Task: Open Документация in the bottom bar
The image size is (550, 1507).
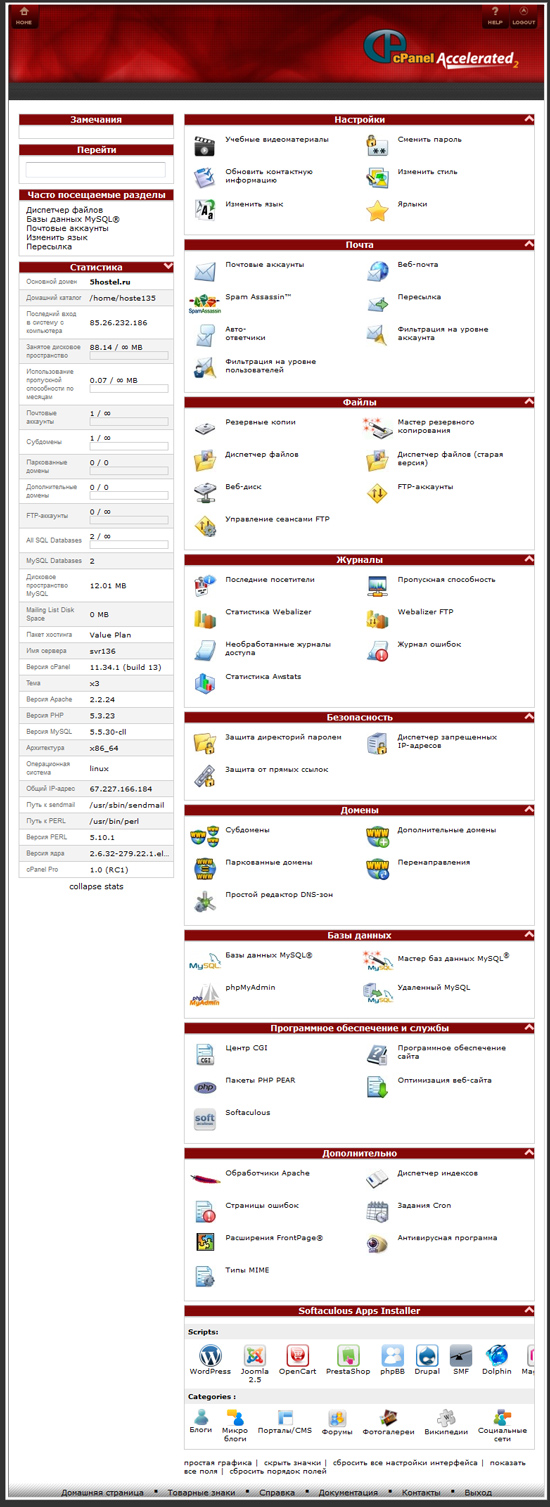Action: [348, 1492]
